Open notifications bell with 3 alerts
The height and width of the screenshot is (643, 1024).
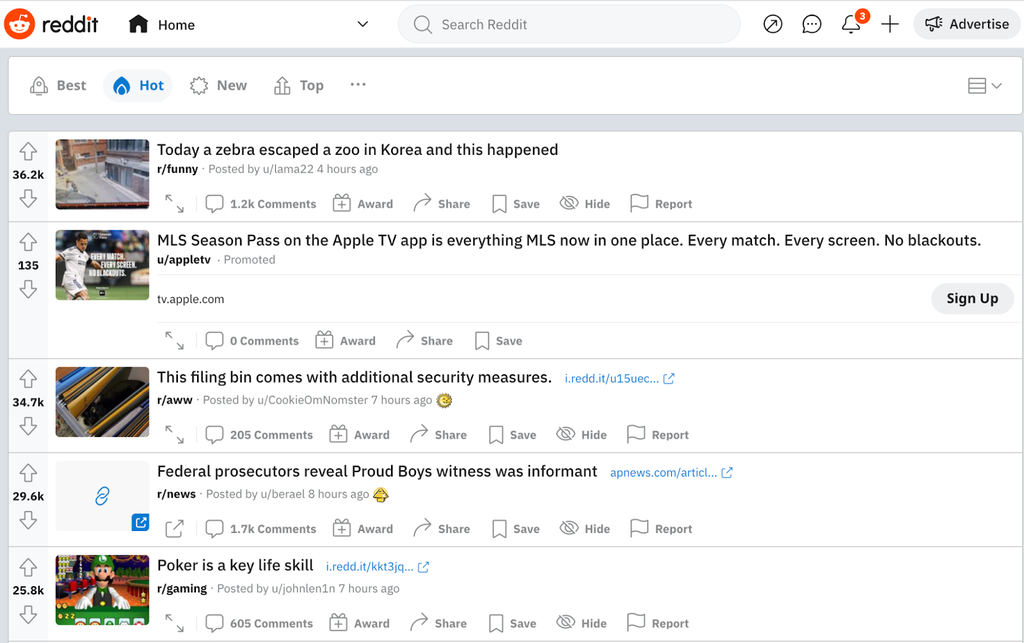point(851,24)
